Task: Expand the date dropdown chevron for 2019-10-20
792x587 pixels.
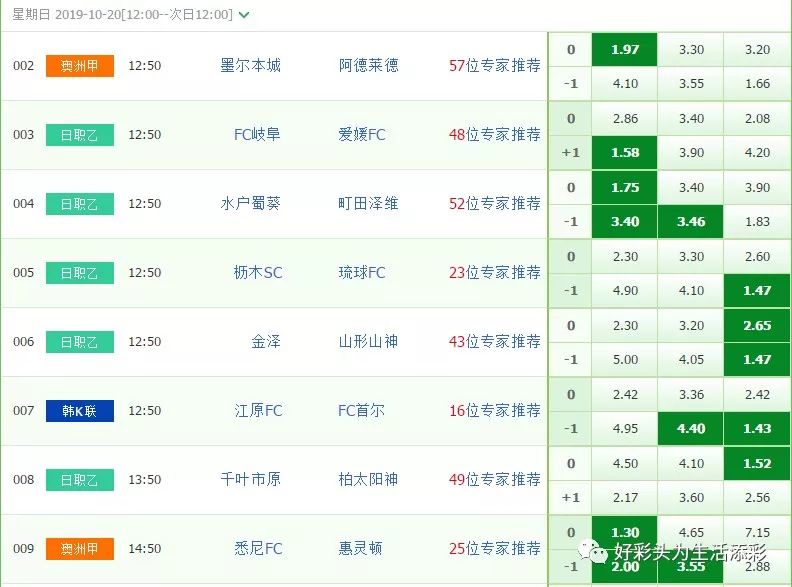Action: tap(244, 15)
